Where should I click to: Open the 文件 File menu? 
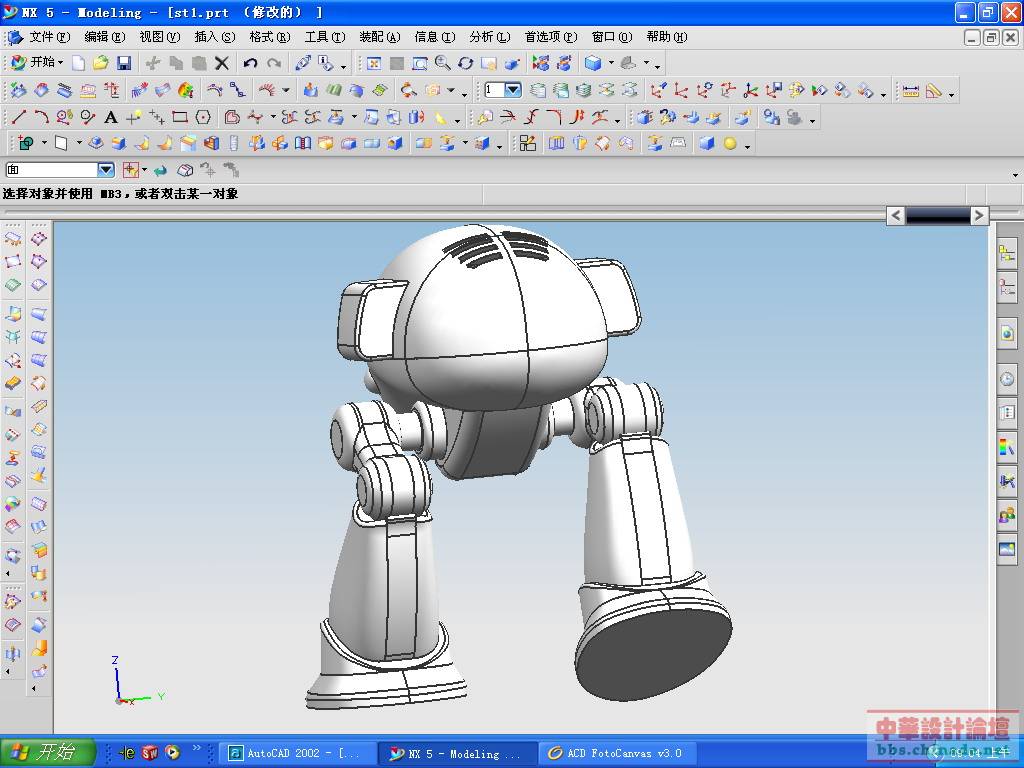coord(48,37)
